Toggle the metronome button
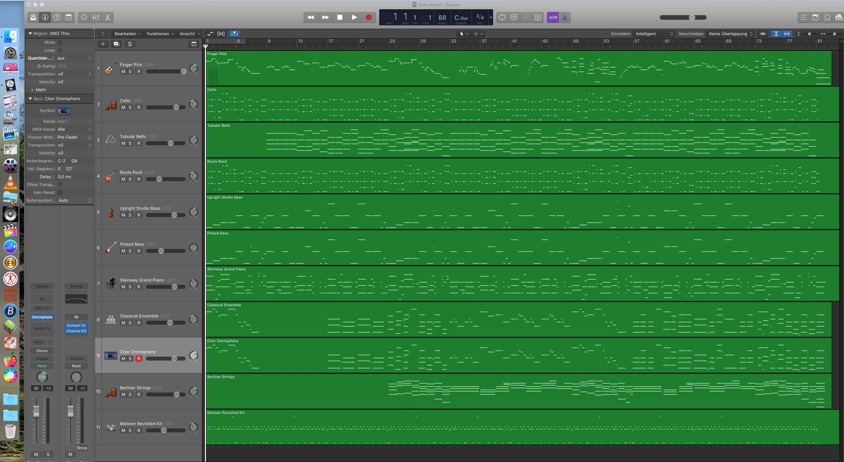Viewport: 844px width, 462px height. 565,17
